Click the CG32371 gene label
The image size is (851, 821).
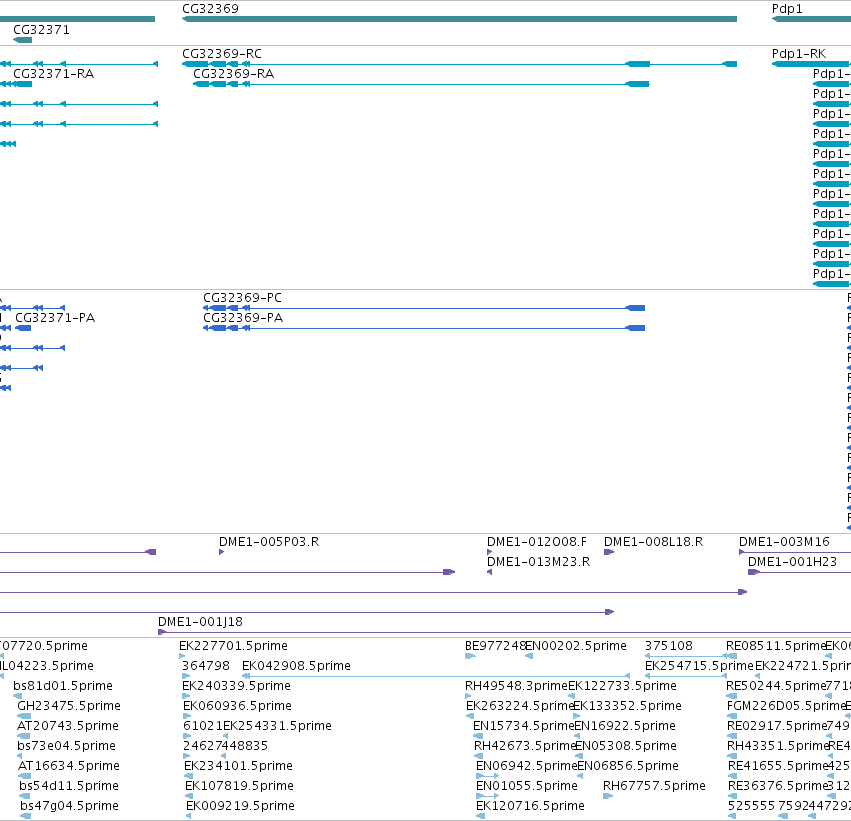pos(41,30)
